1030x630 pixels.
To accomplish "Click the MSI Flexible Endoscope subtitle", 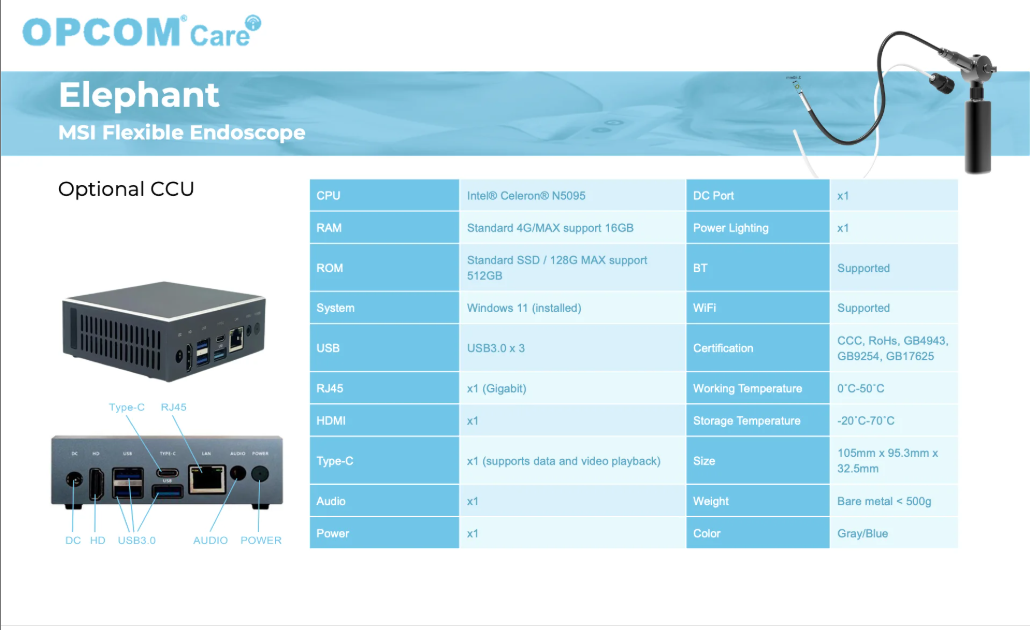I will (x=182, y=133).
